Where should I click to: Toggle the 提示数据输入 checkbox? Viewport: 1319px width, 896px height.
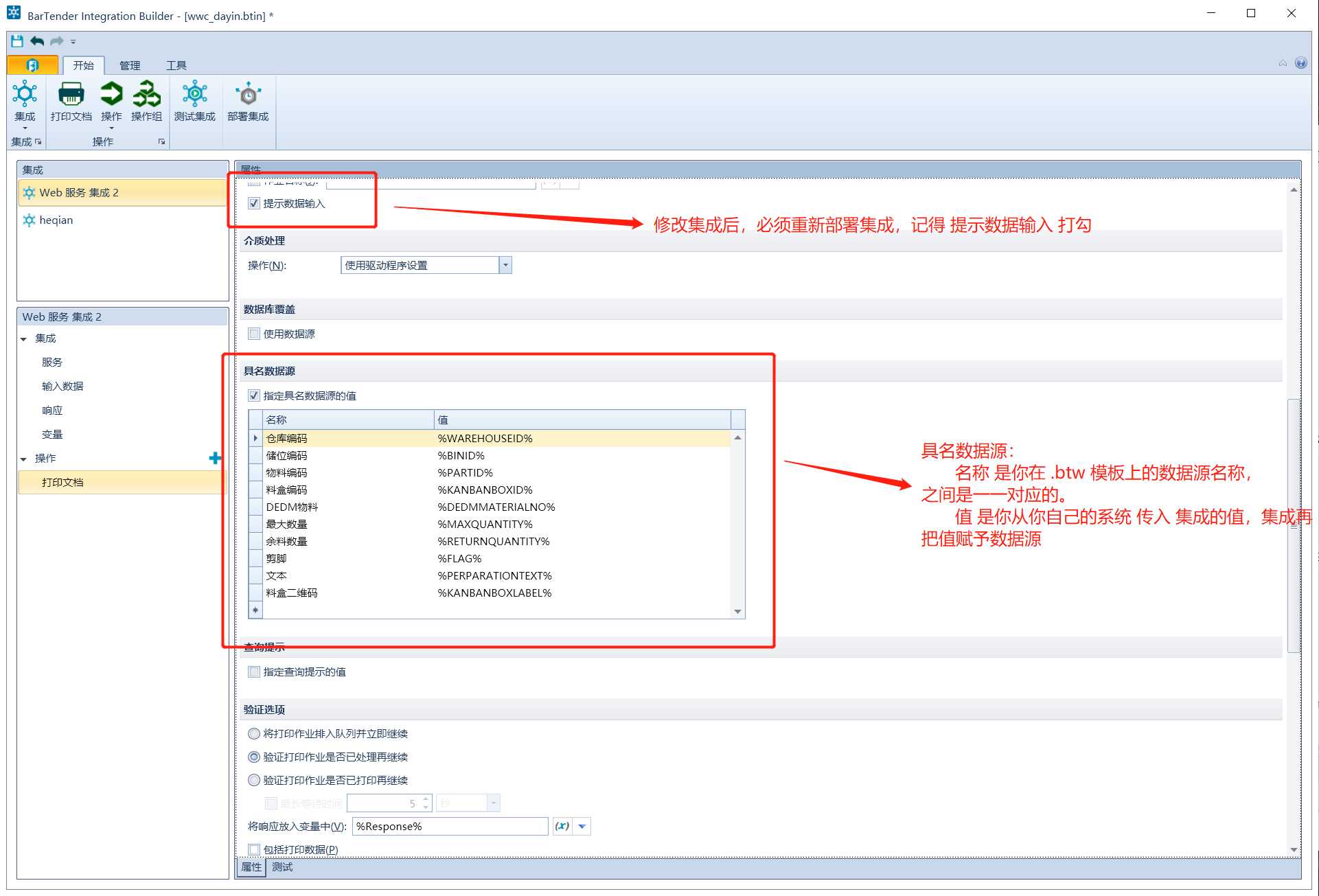click(x=254, y=203)
